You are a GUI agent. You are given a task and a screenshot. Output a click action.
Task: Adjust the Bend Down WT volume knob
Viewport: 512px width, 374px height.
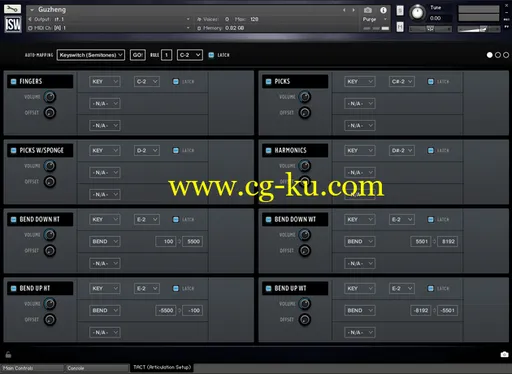point(305,235)
